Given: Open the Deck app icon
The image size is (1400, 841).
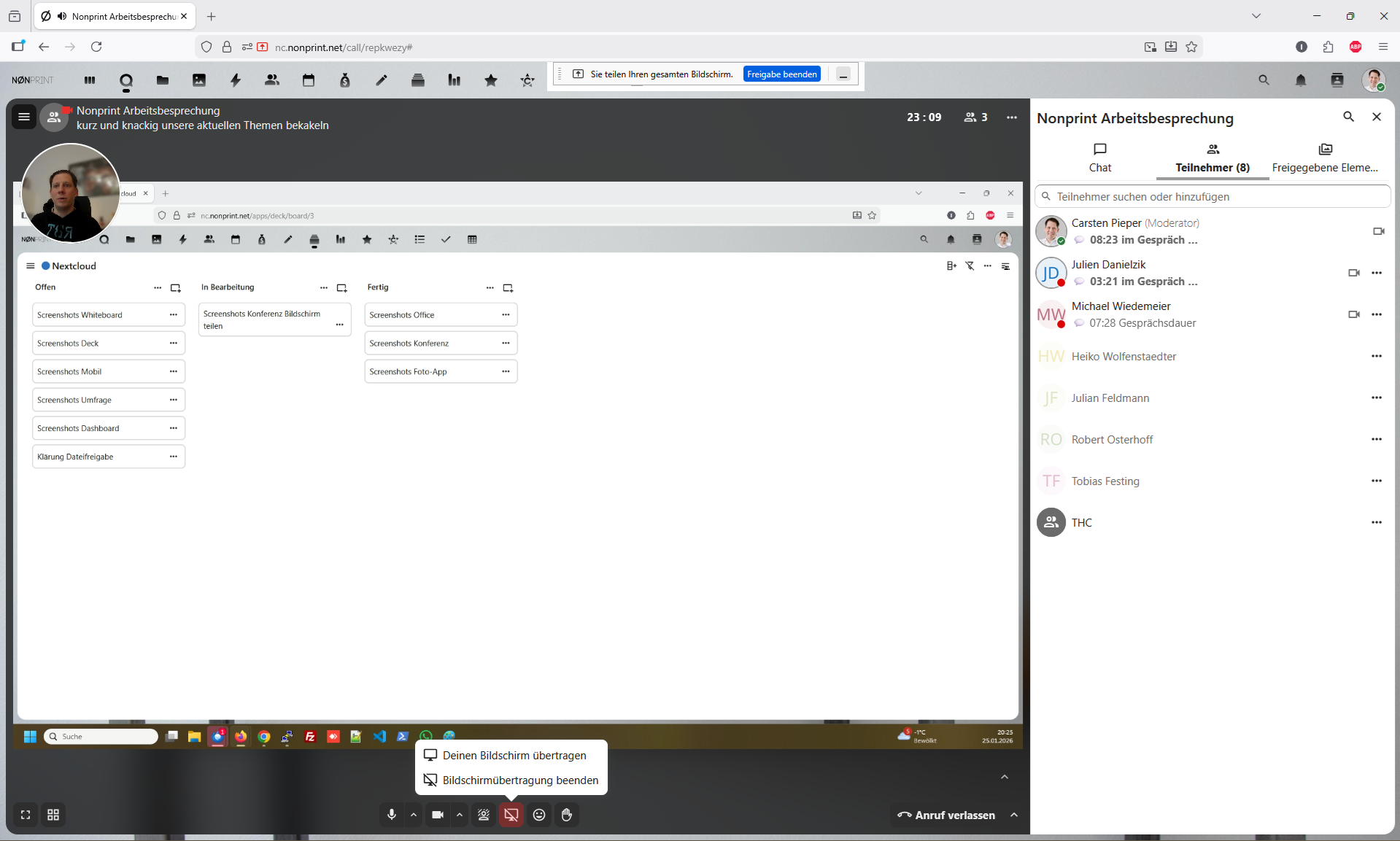Looking at the screenshot, I should [418, 80].
